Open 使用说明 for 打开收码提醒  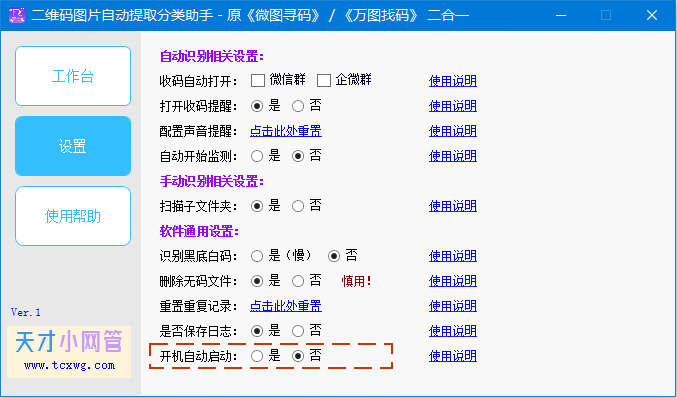(453, 106)
